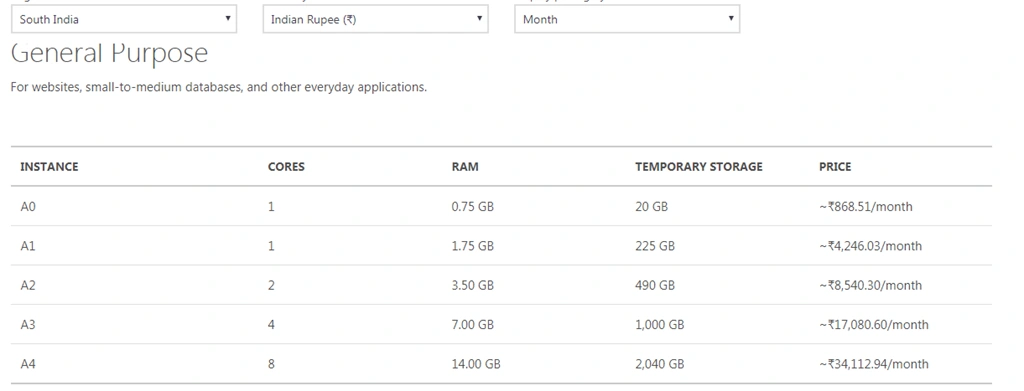This screenshot has width=1024, height=391.
Task: Select the A4 instance row
Action: click(502, 364)
